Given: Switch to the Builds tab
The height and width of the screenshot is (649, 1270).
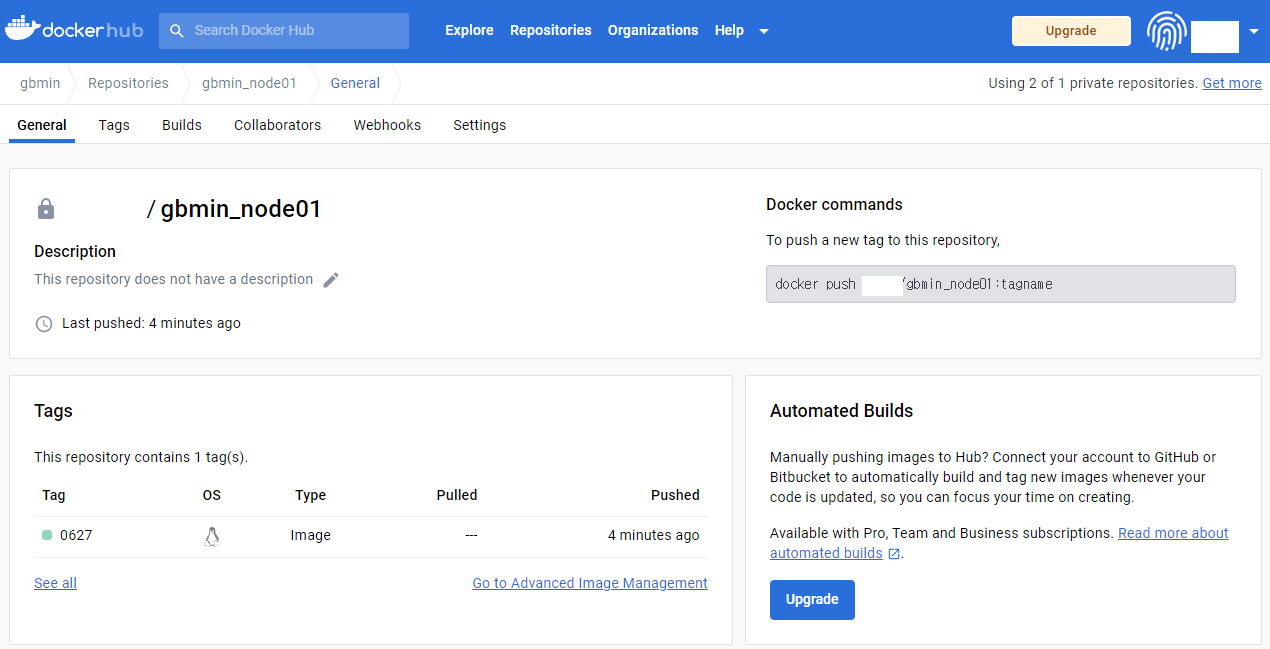Looking at the screenshot, I should click(182, 125).
